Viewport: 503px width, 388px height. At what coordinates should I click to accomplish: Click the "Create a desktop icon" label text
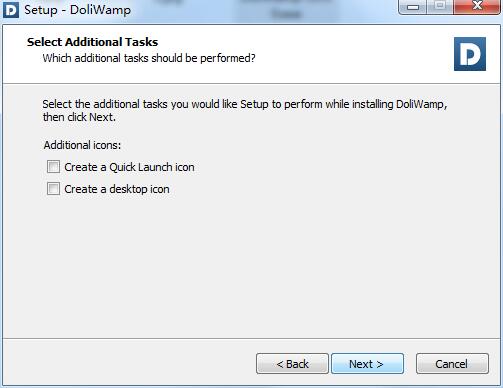(x=117, y=189)
